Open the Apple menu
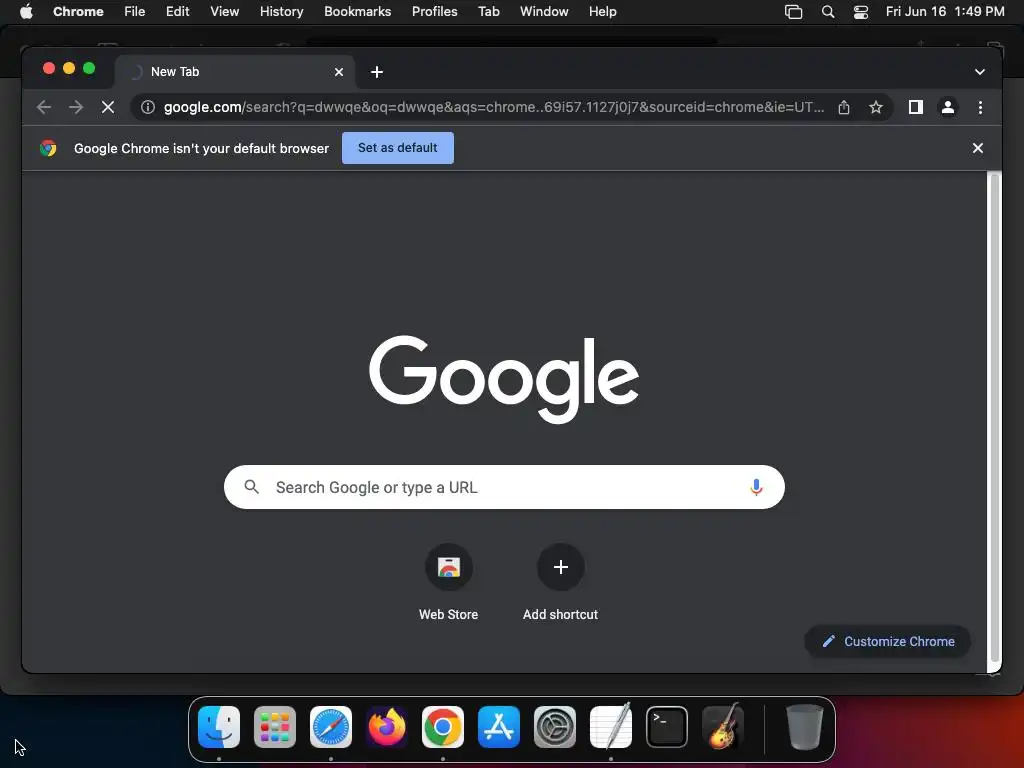Image resolution: width=1024 pixels, height=768 pixels. coord(26,11)
